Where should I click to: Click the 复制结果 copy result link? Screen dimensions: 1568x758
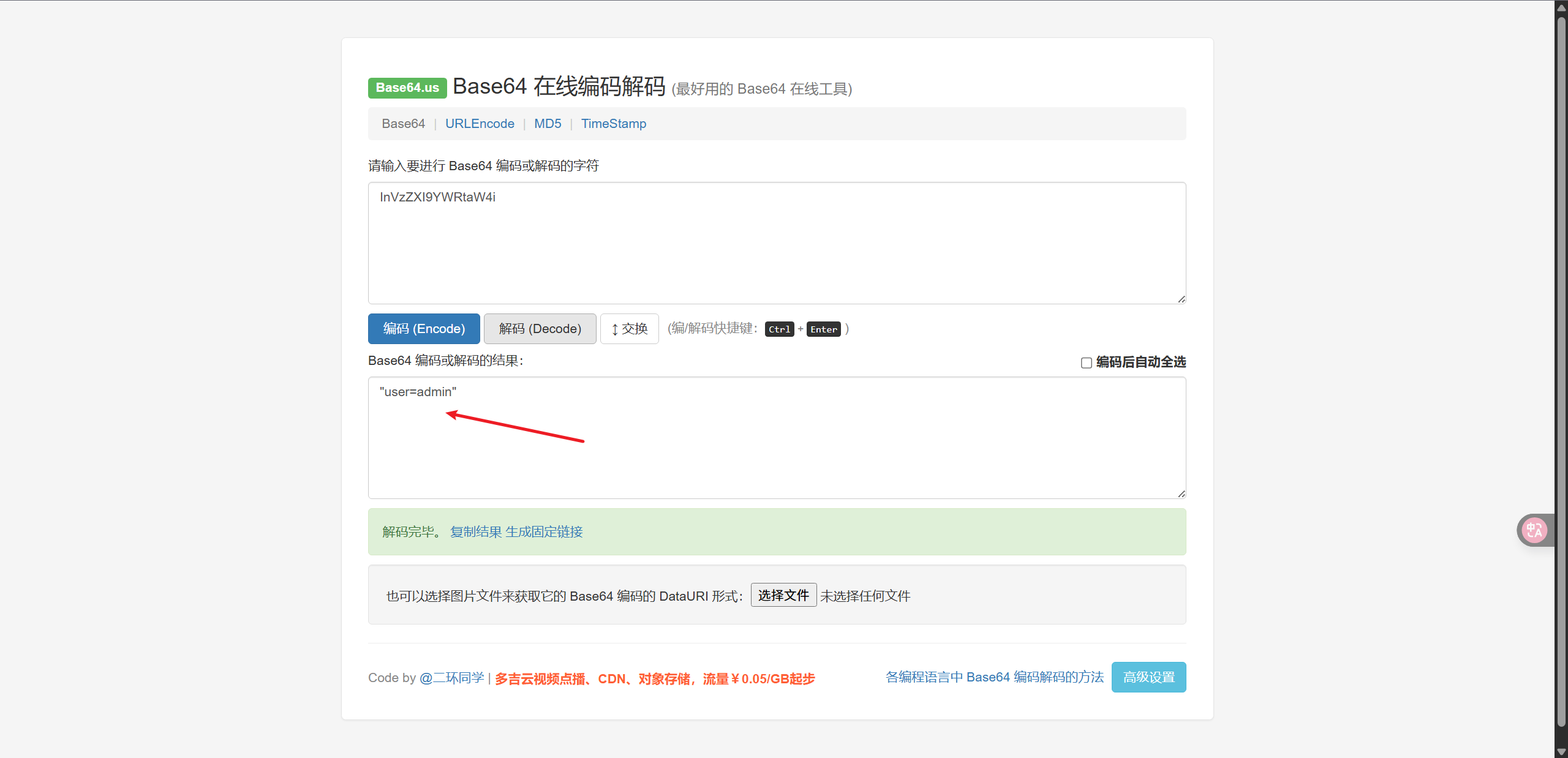click(475, 531)
